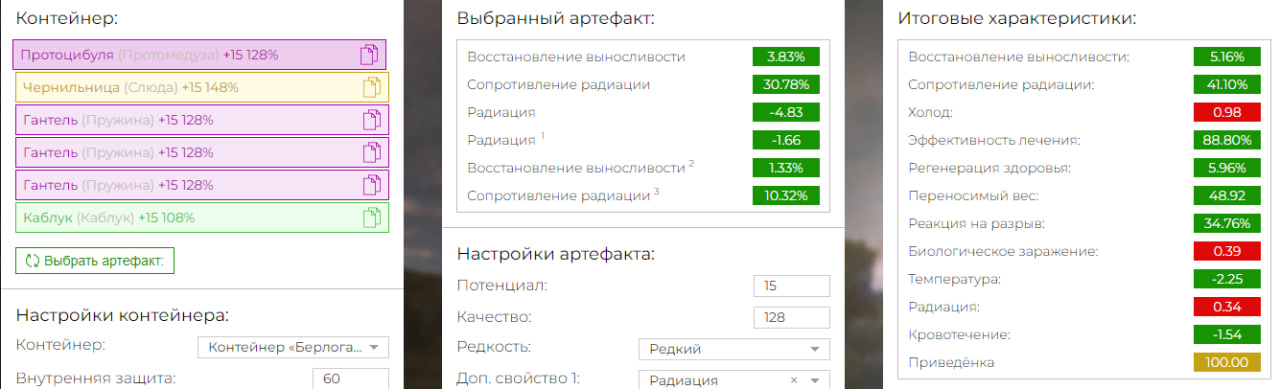Clear the Радиация selection with the x icon
Image resolution: width=1280 pixels, height=389 pixels.
[792, 380]
